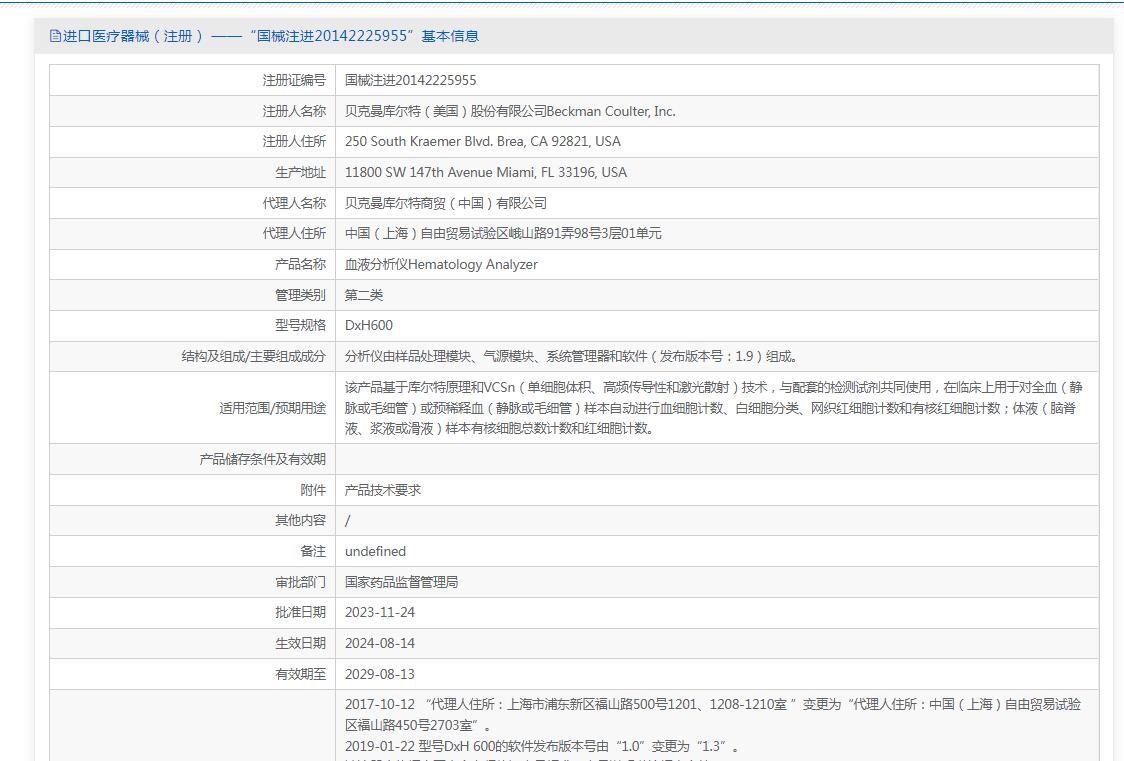
Task: Click the heading 进口医疗器械（注册）基本信息
Action: click(271, 36)
